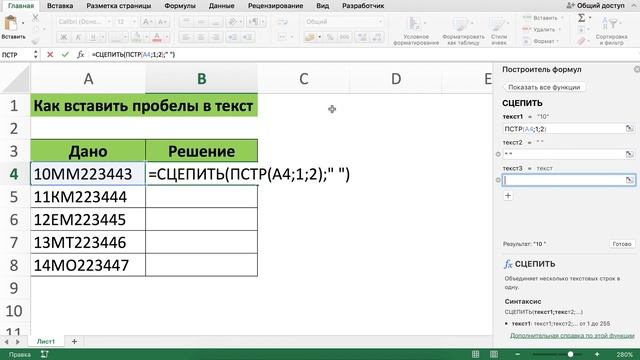Screen dimensions: 640x360
Task: Click the increase indent icon
Action: click(x=247, y=37)
